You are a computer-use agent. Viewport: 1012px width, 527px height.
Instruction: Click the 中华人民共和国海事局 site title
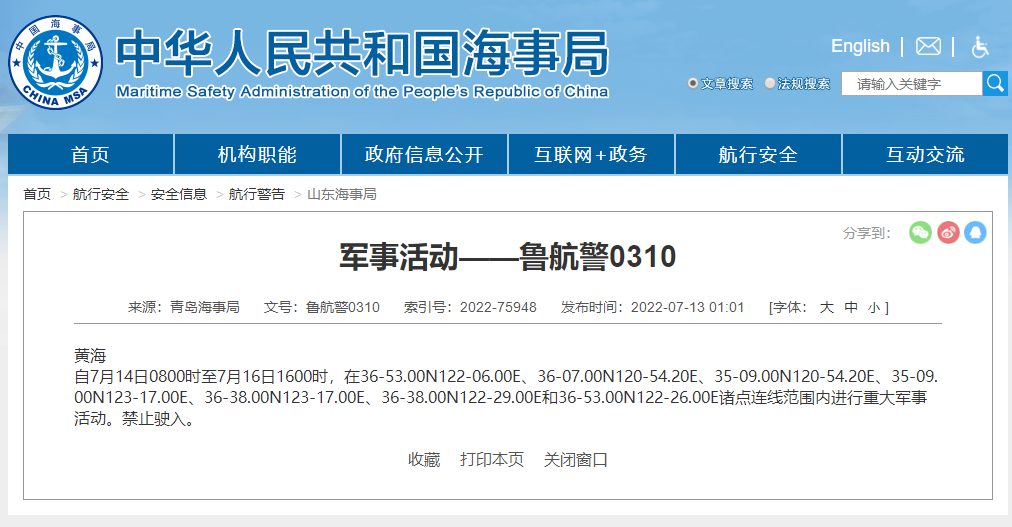362,53
